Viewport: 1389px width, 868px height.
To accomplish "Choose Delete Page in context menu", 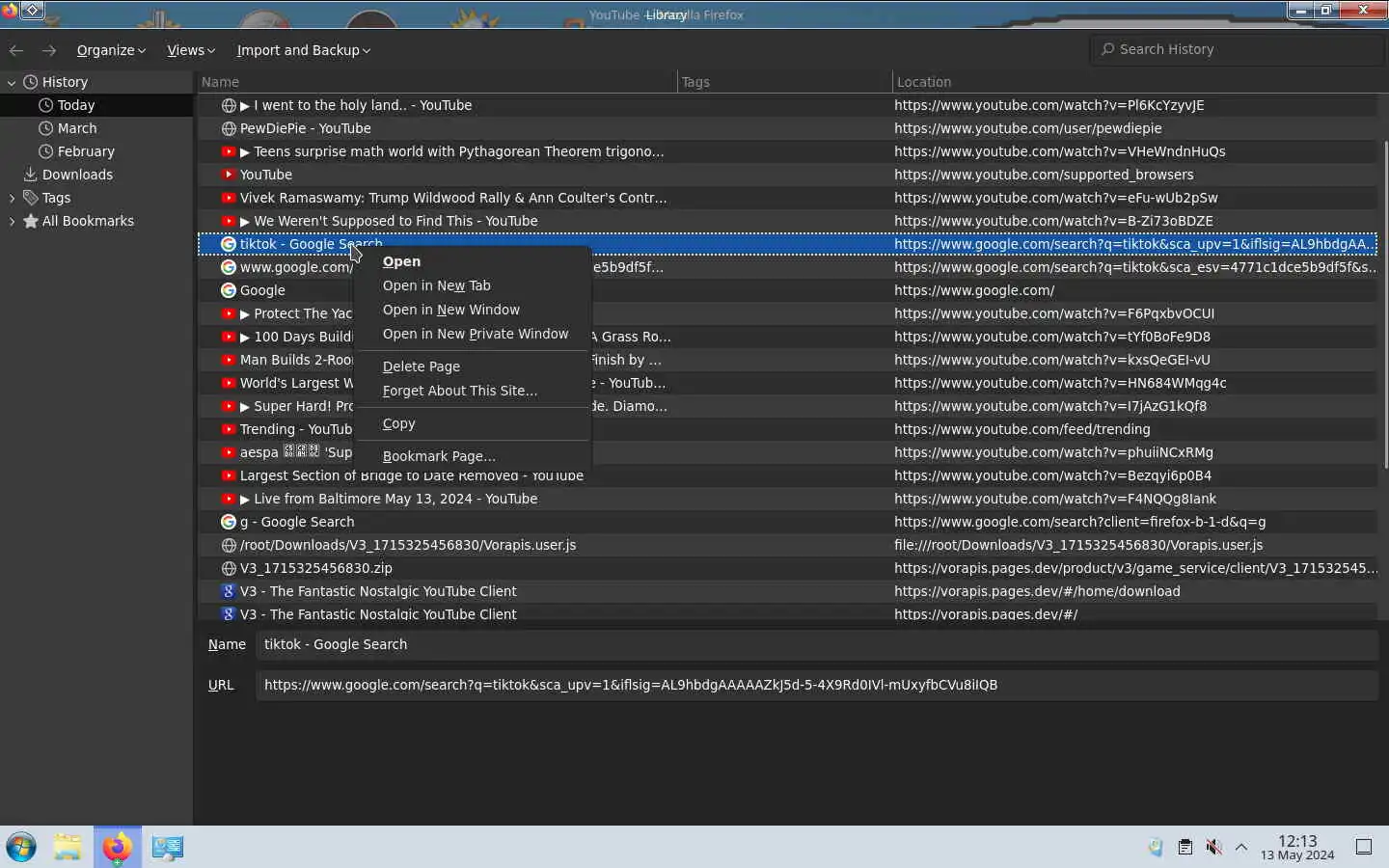I will 473,366.
